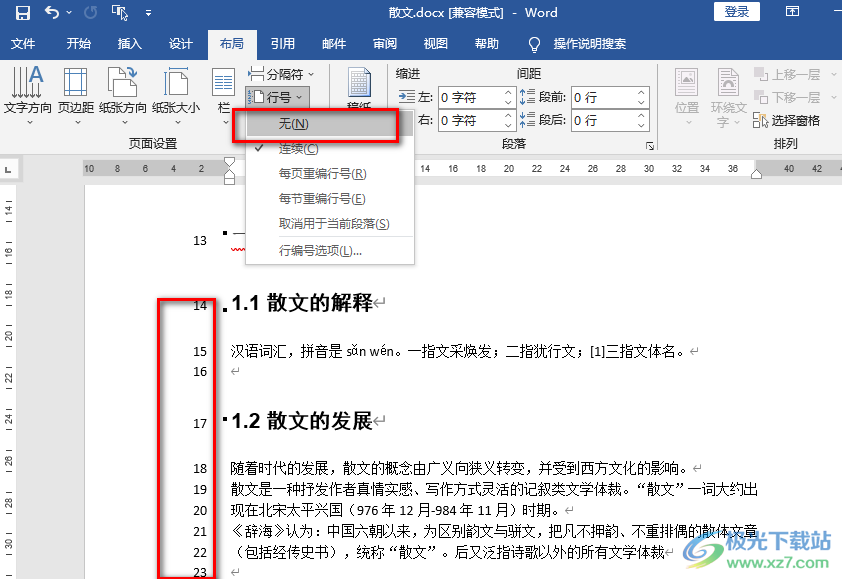
Task: Switch to the 开始 tab
Action: click(x=78, y=44)
